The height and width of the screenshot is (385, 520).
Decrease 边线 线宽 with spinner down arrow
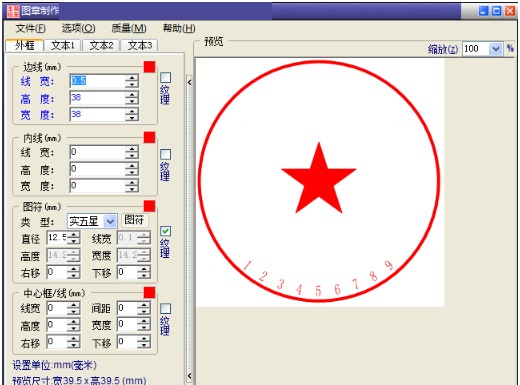(132, 84)
